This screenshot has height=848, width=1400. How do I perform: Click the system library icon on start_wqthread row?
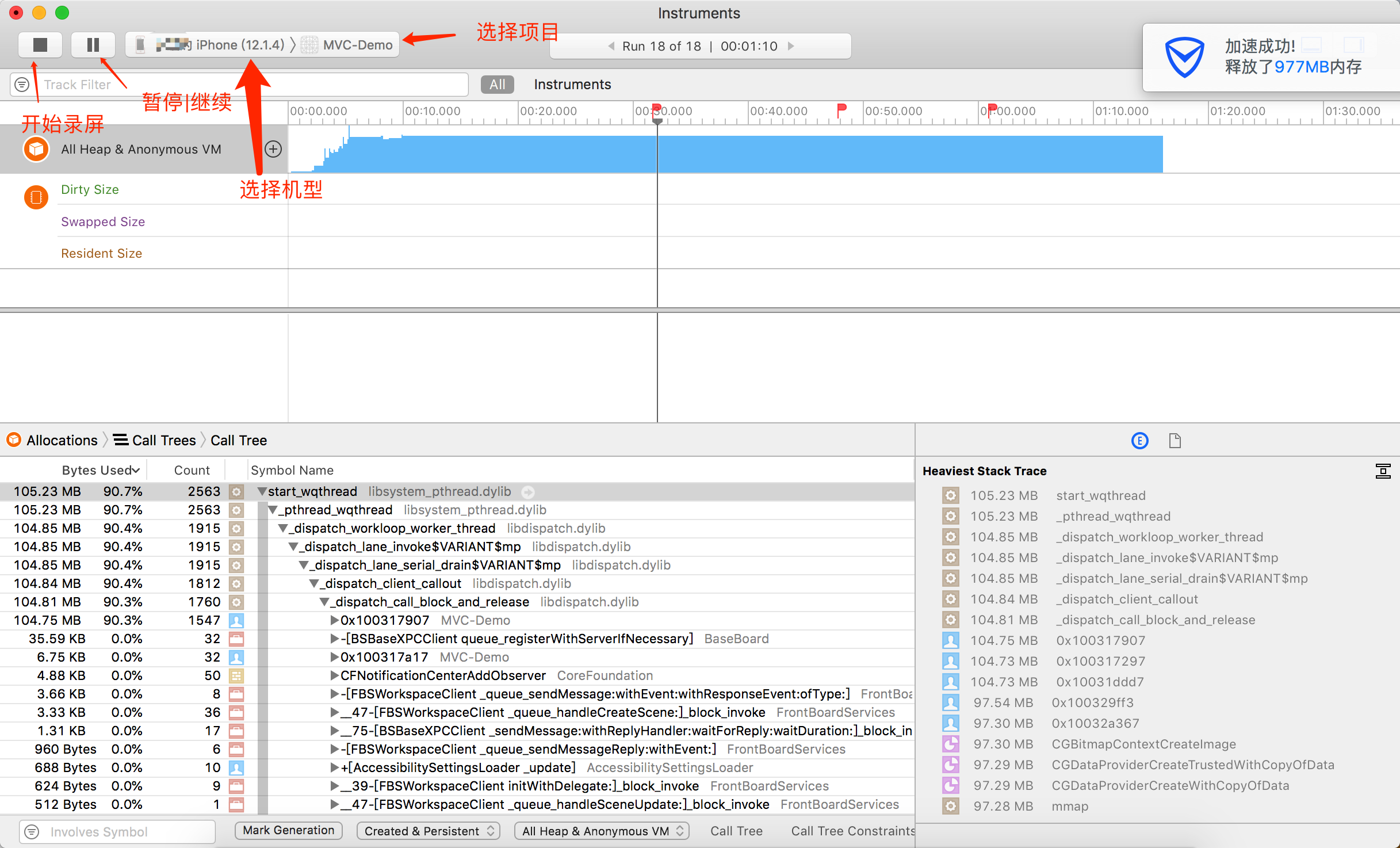[236, 492]
